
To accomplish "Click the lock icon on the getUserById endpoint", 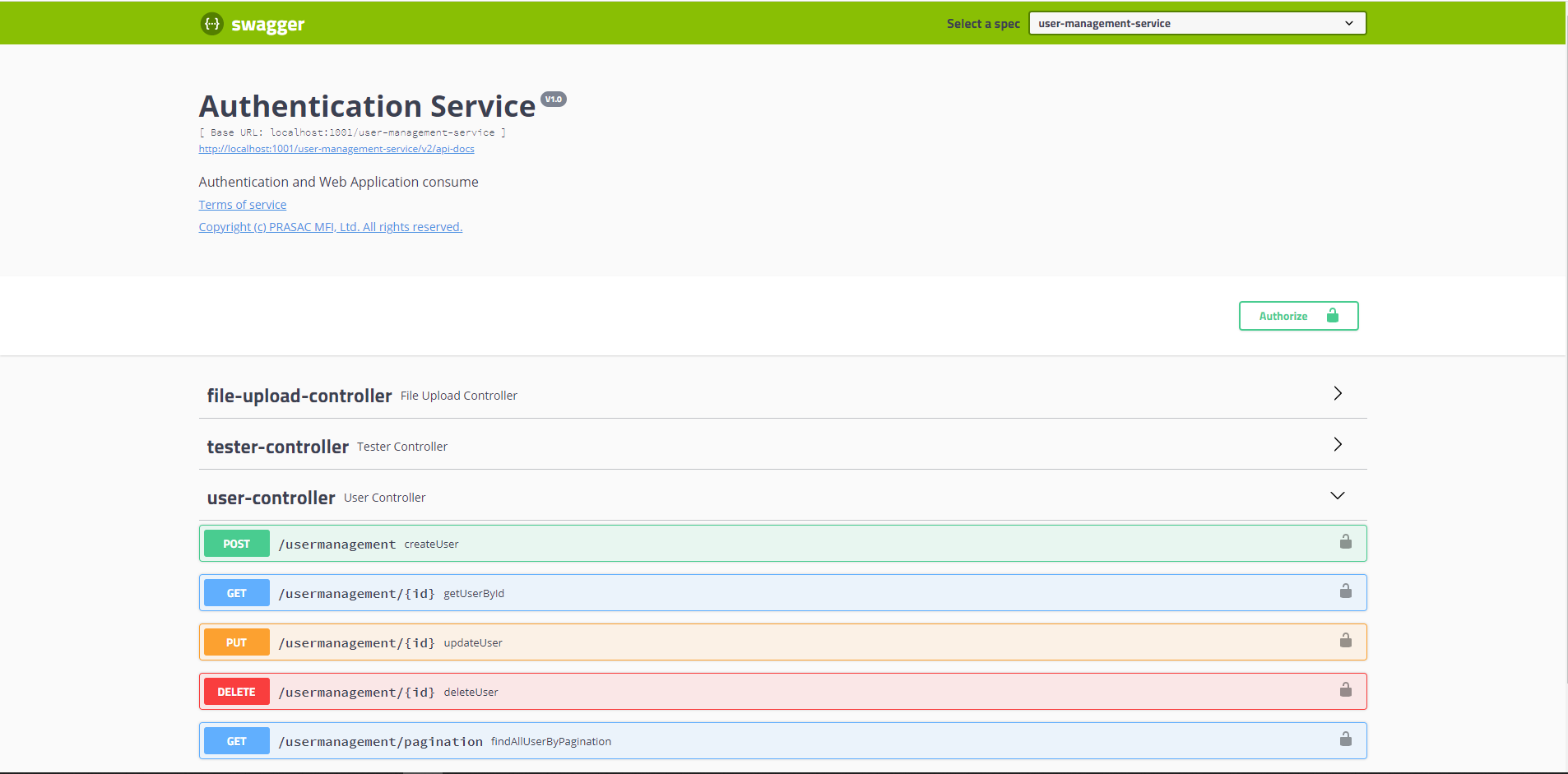I will 1345,591.
